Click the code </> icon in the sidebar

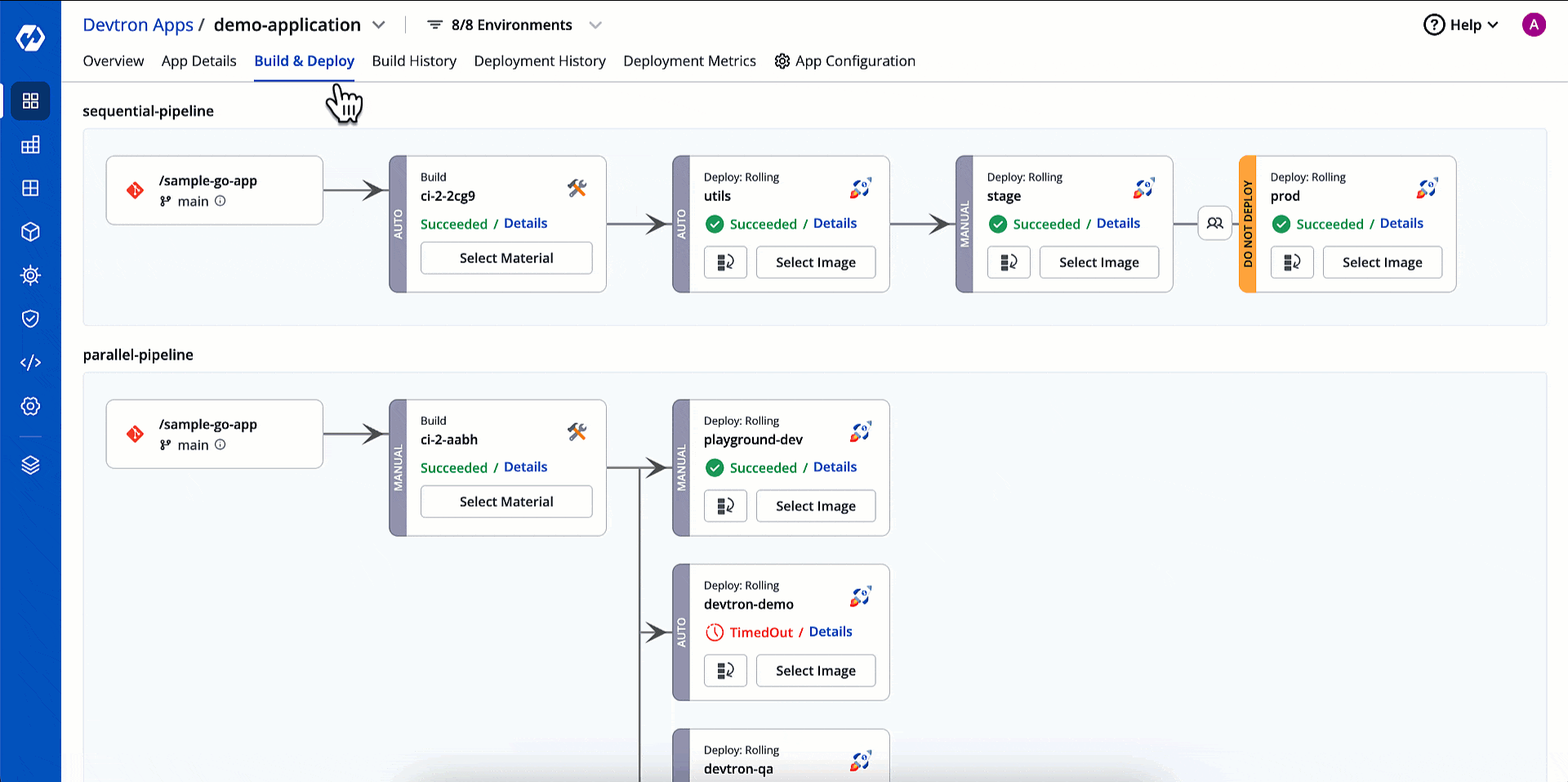pos(30,362)
